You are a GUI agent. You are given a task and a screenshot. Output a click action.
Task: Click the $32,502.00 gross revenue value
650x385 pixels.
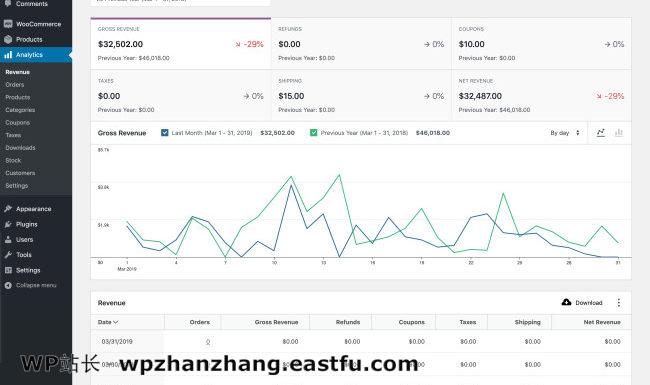tap(120, 44)
